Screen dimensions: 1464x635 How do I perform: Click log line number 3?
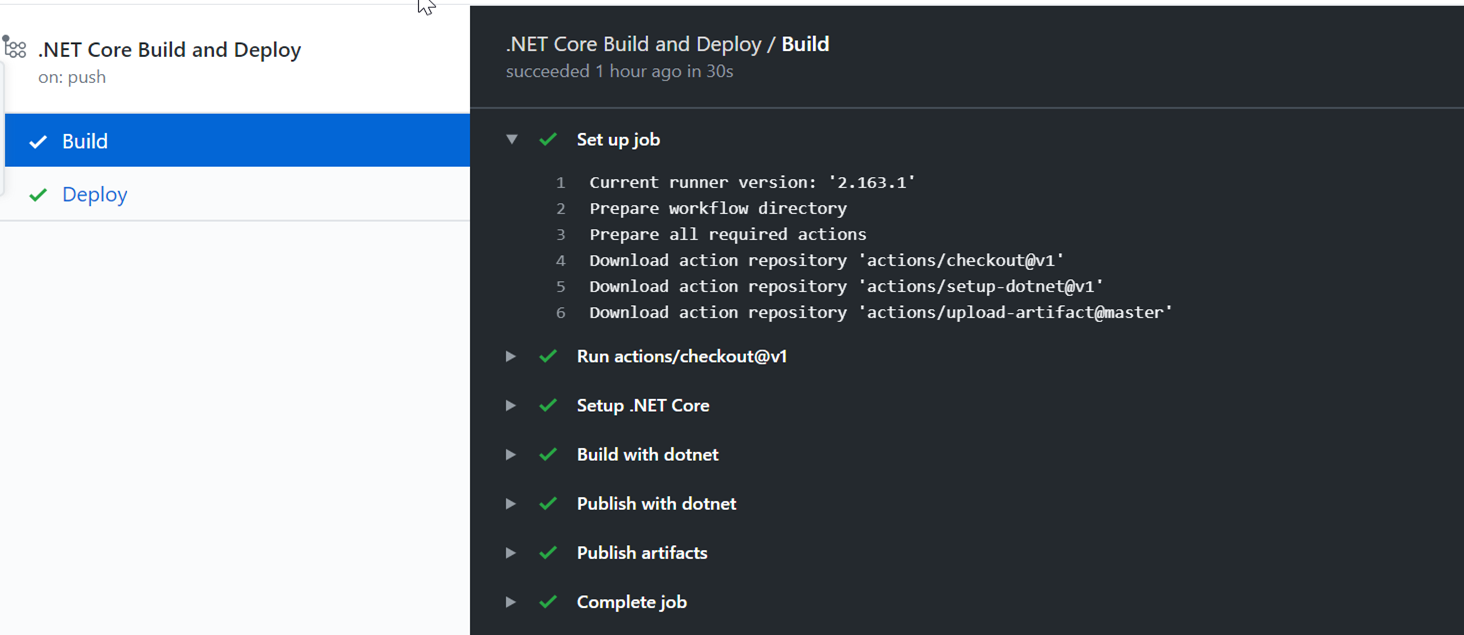[x=561, y=235]
